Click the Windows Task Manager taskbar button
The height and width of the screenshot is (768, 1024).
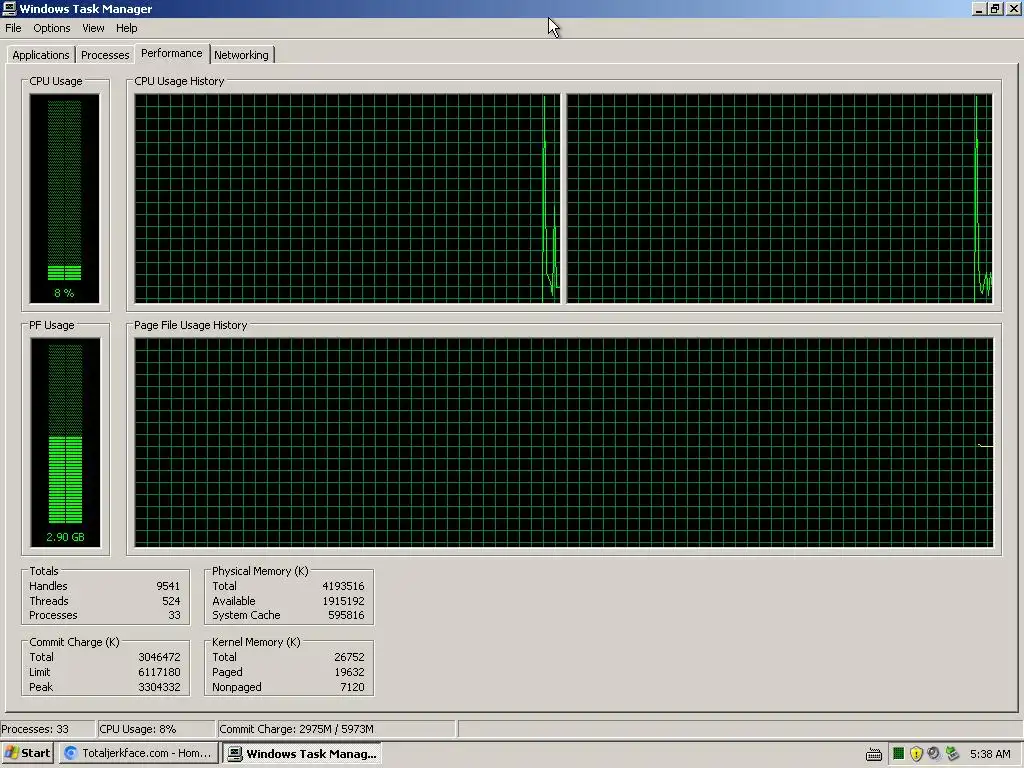[x=302, y=754]
